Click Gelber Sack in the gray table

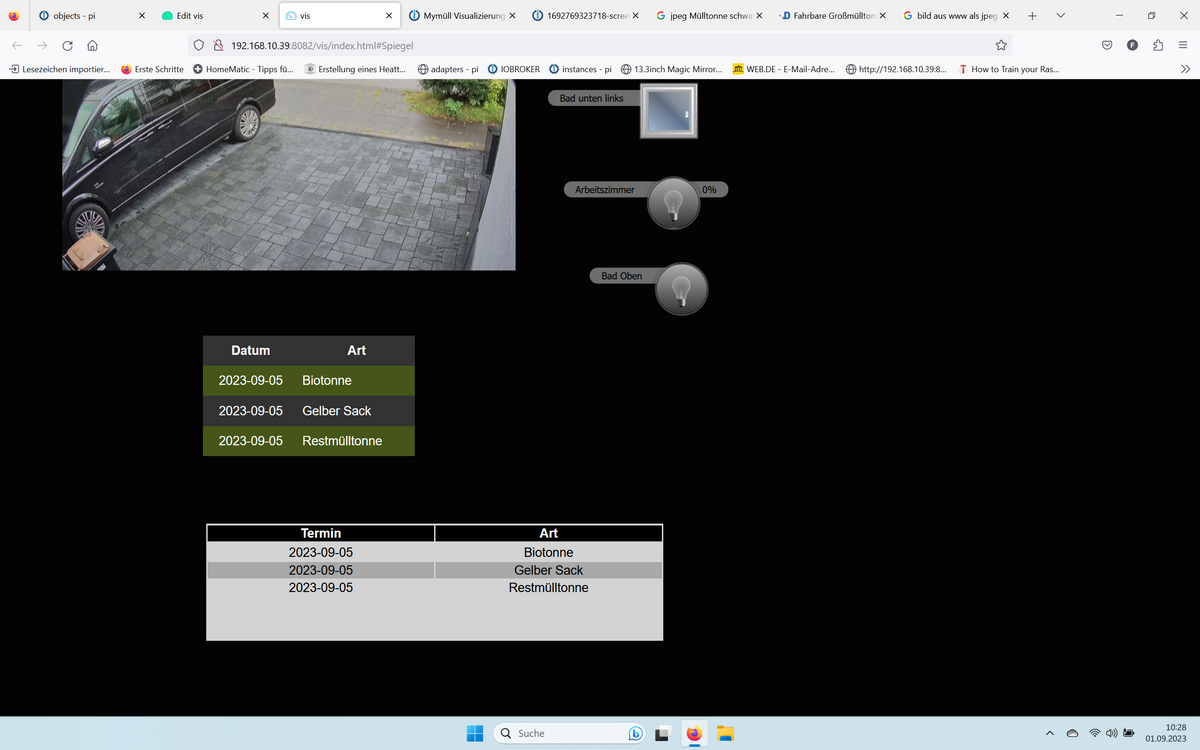click(549, 570)
